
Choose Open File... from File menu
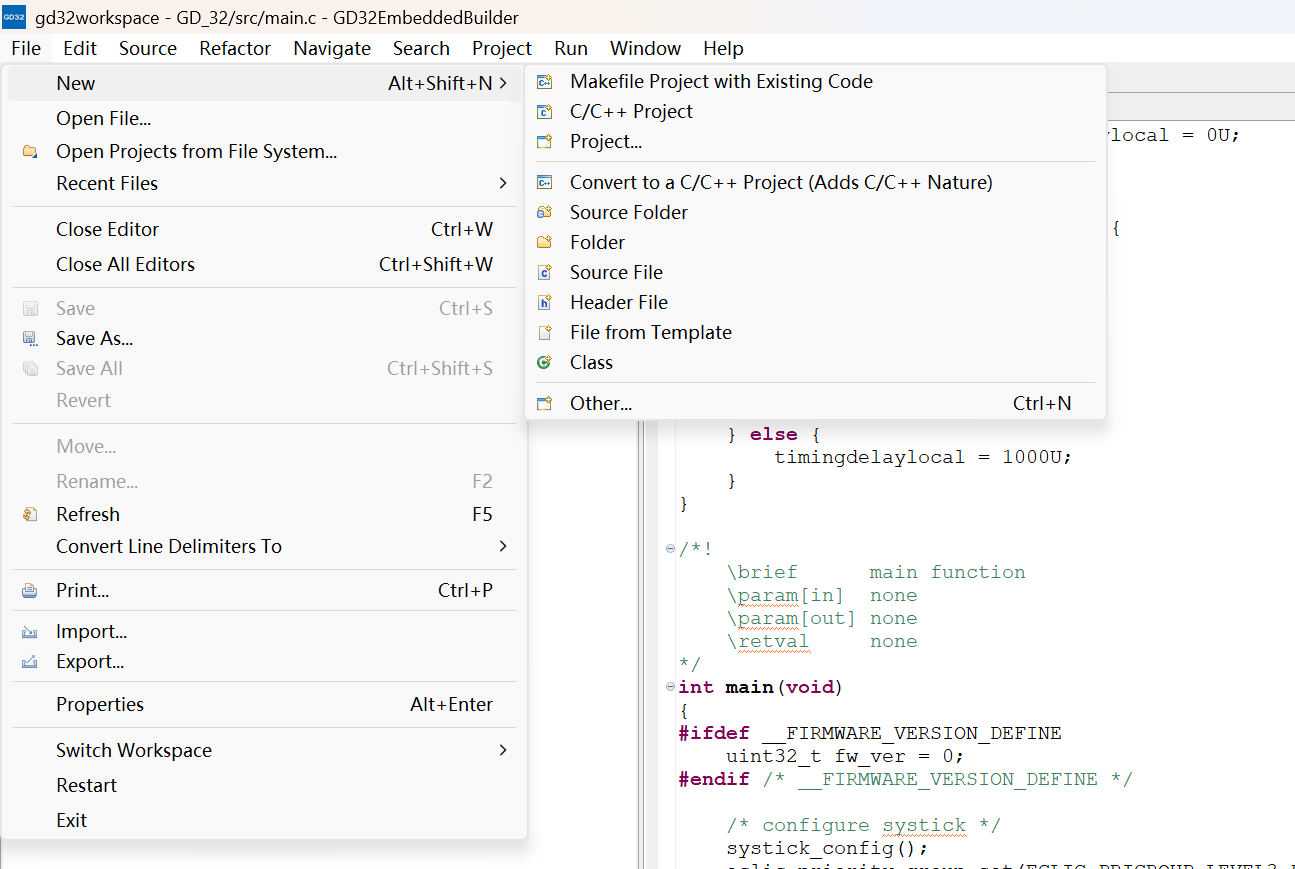click(x=264, y=118)
